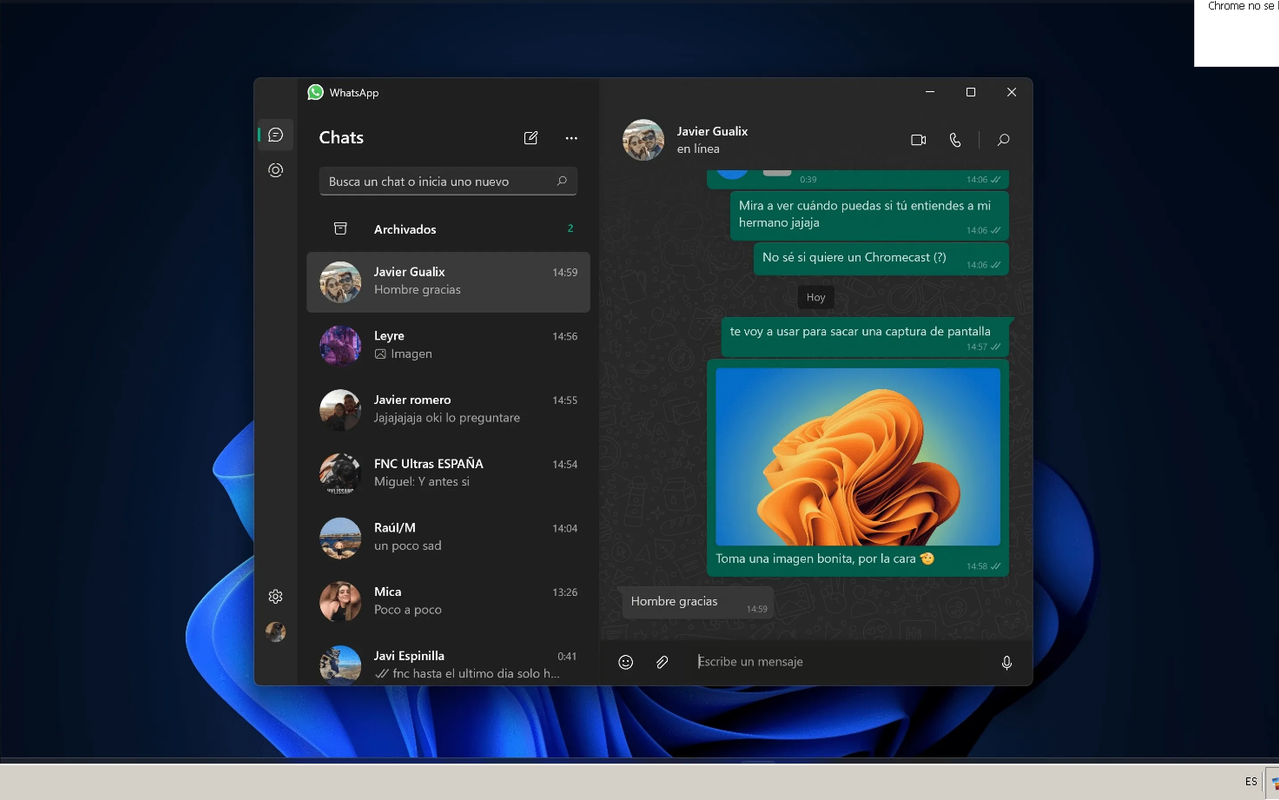Image resolution: width=1279 pixels, height=800 pixels.
Task: Click Leyre's profile picture
Action: [340, 346]
